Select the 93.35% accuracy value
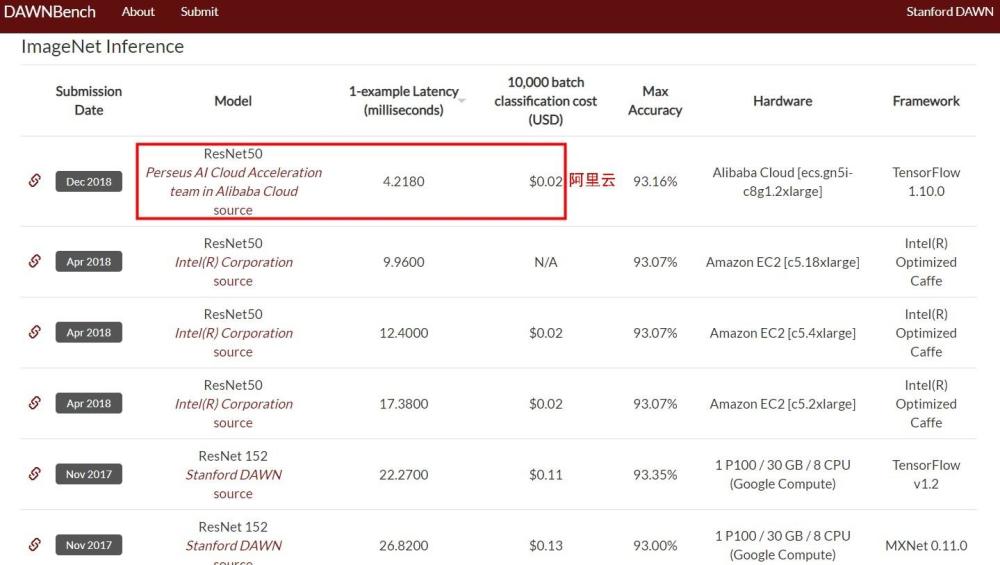Image resolution: width=1000 pixels, height=565 pixels. (x=655, y=474)
